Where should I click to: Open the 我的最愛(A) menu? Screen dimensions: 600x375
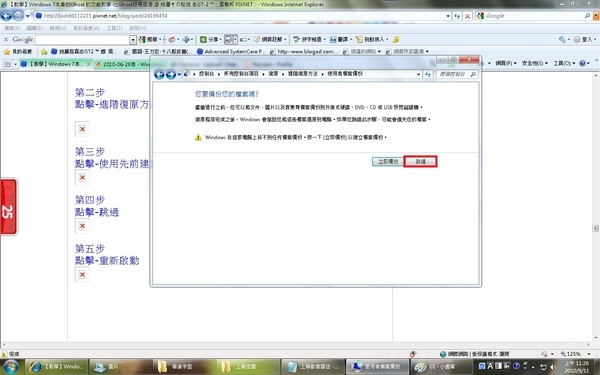[x=86, y=28]
